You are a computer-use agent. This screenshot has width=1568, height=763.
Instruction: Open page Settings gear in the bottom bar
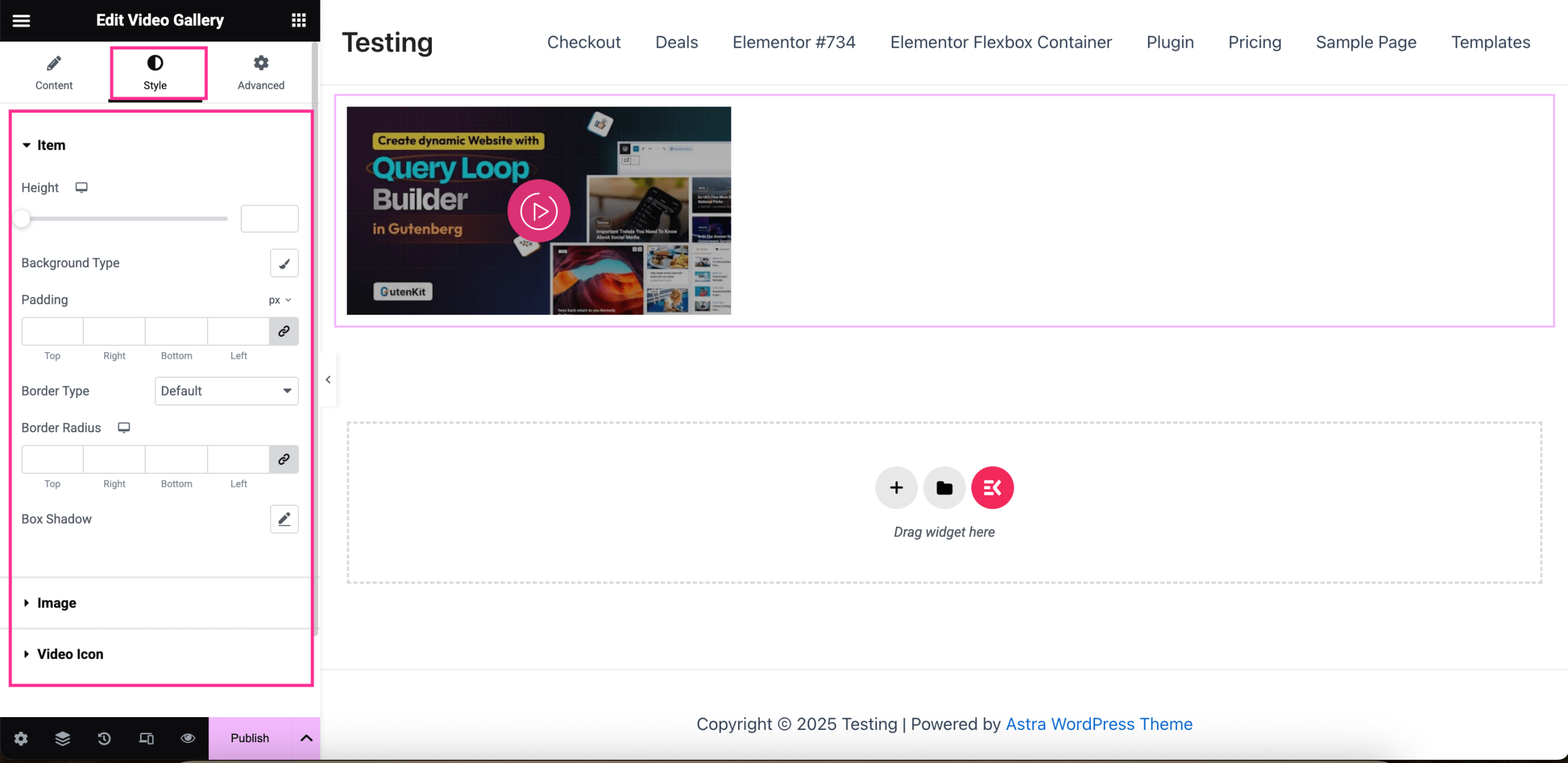[21, 739]
